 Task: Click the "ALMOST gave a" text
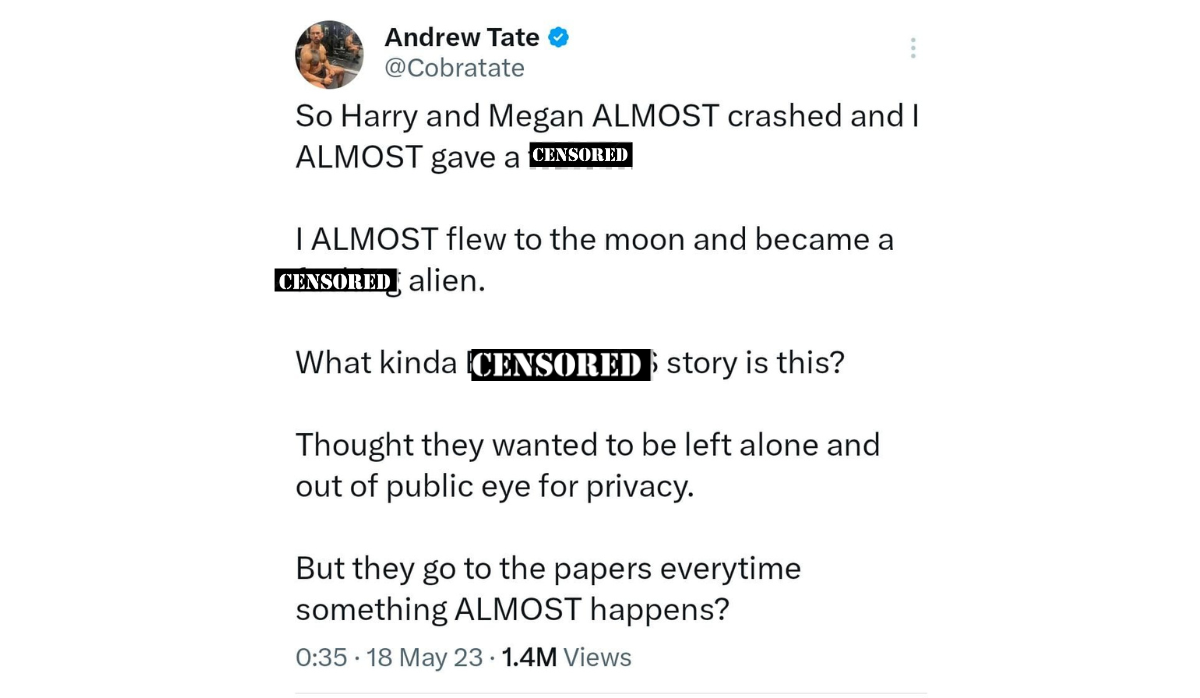pos(408,157)
